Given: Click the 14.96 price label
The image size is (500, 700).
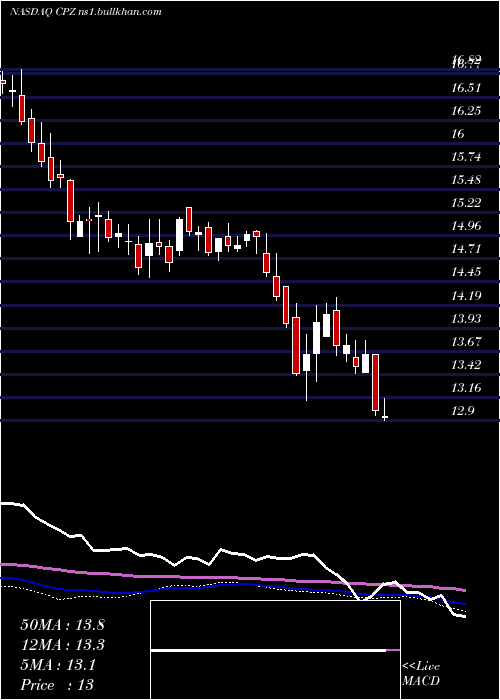Looking at the screenshot, I should 466,226.
